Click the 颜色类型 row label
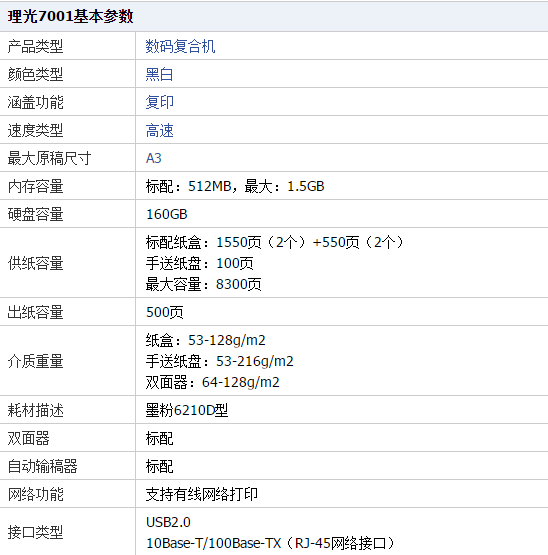 (35, 74)
